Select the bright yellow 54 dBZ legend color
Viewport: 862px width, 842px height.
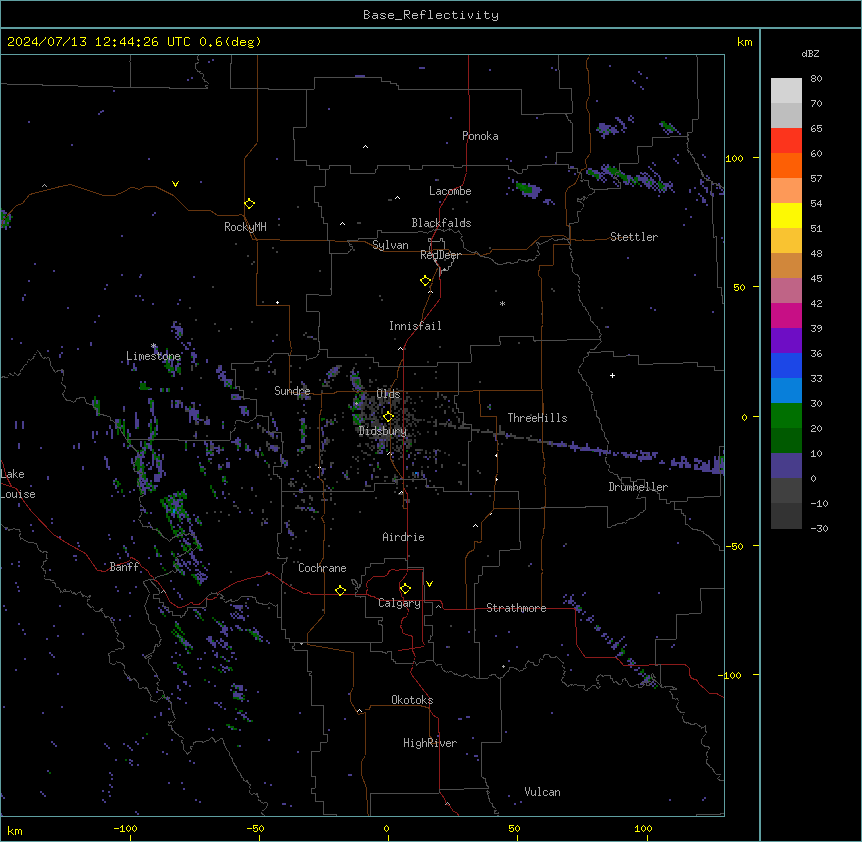786,215
